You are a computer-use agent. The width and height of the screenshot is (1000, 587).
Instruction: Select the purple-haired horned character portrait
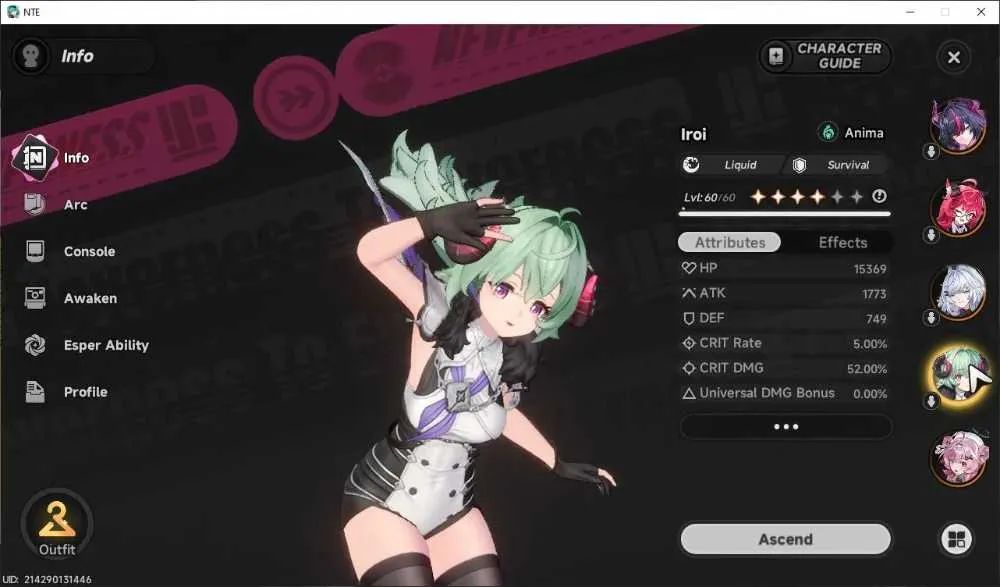click(x=958, y=125)
